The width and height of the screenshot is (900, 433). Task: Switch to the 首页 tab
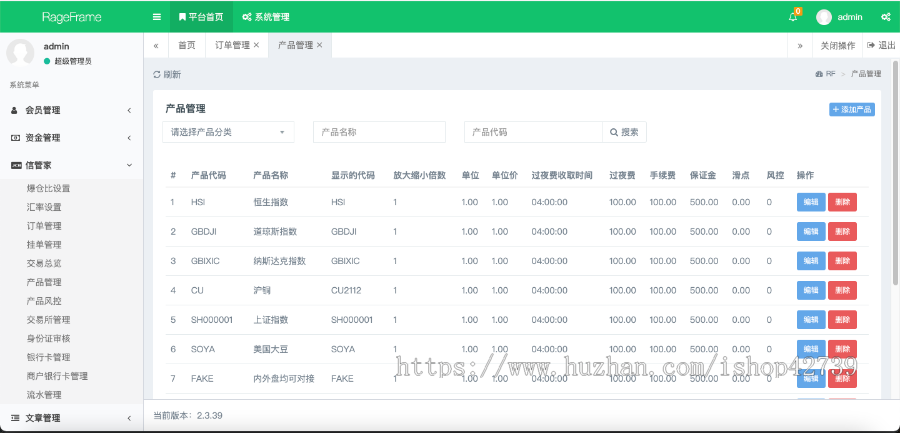pyautogui.click(x=187, y=45)
